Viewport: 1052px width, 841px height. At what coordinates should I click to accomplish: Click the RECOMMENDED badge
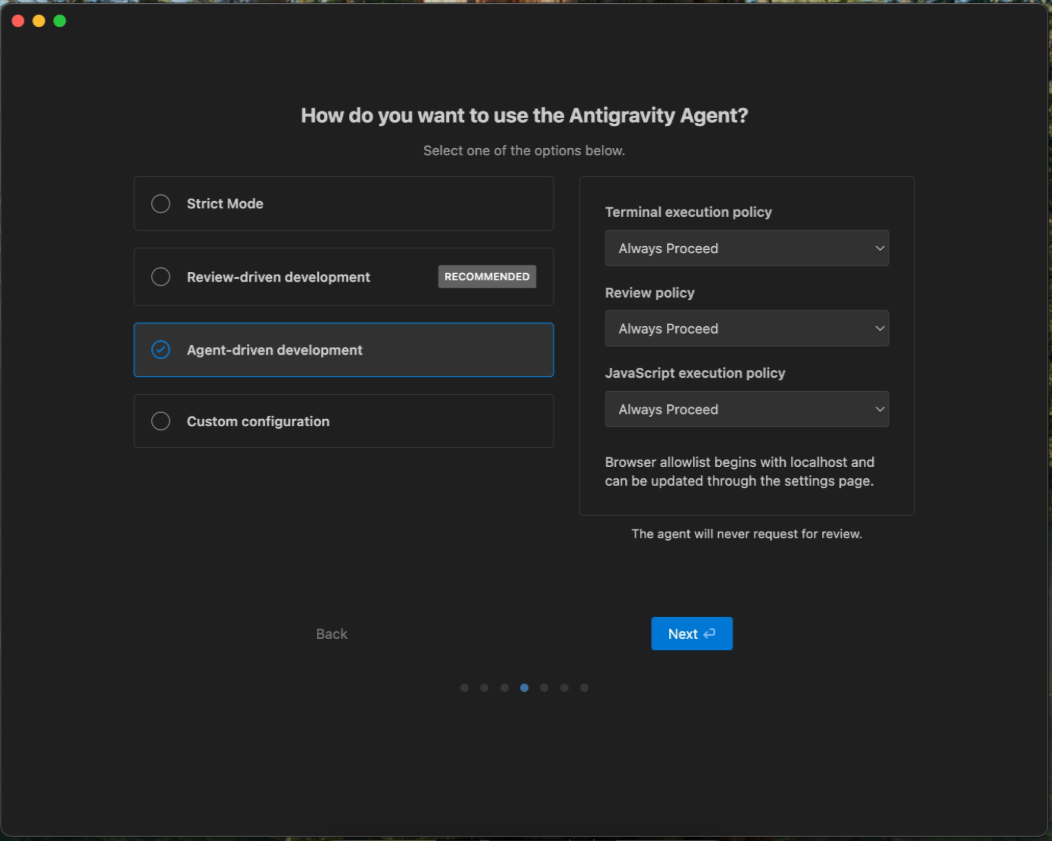[487, 277]
